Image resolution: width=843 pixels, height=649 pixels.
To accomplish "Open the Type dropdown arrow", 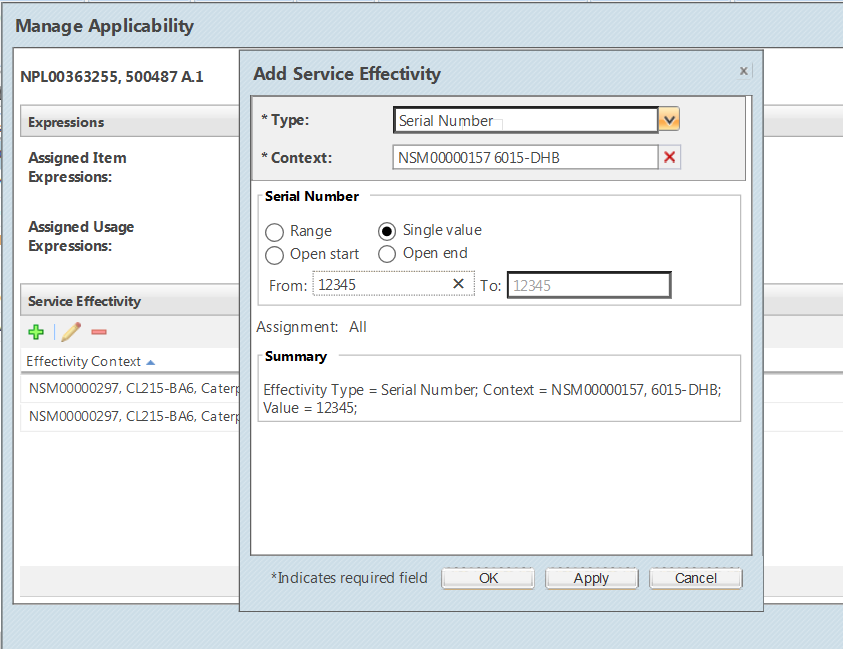I will (670, 120).
